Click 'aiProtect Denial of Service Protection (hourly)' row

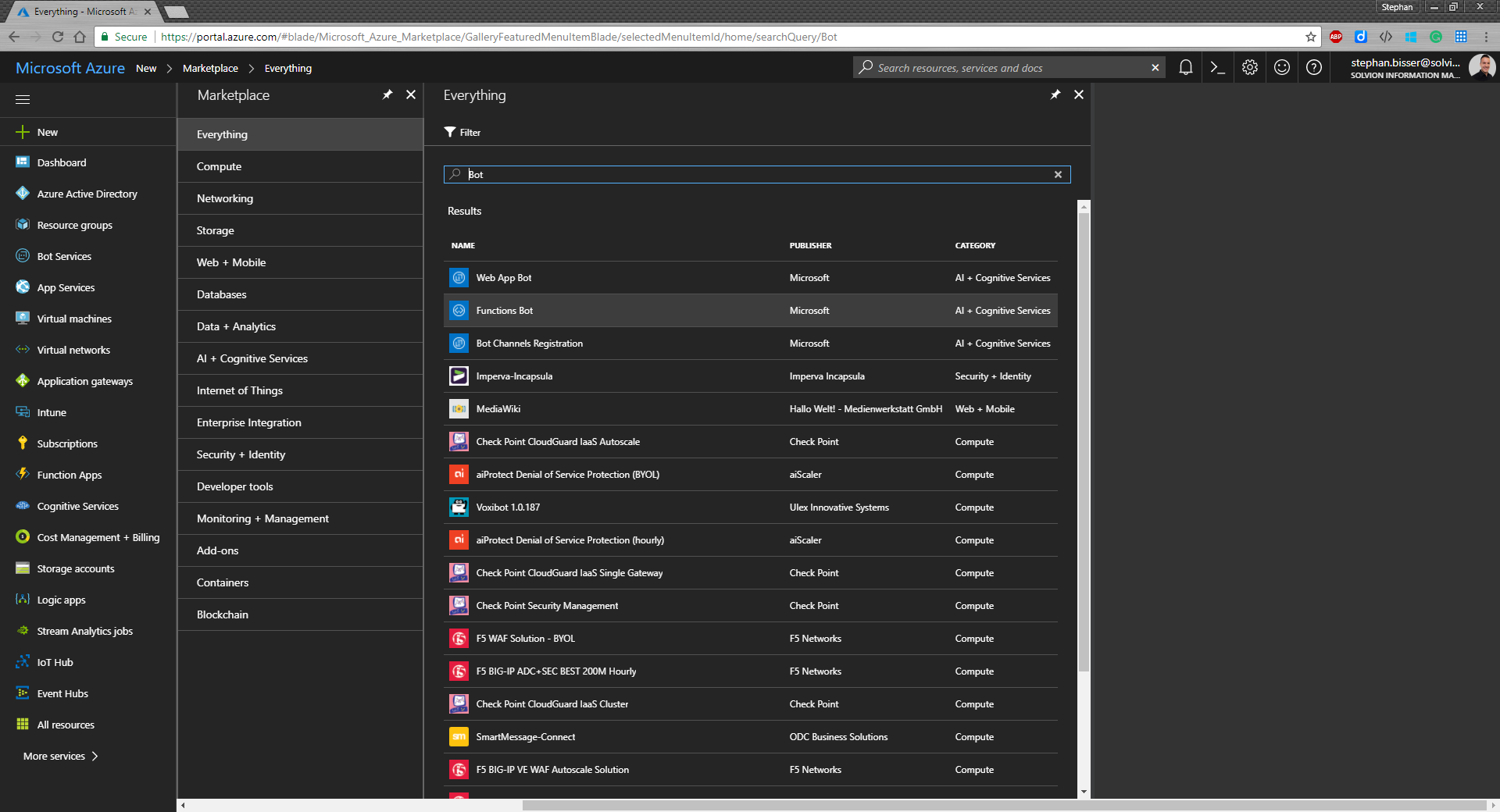point(750,540)
